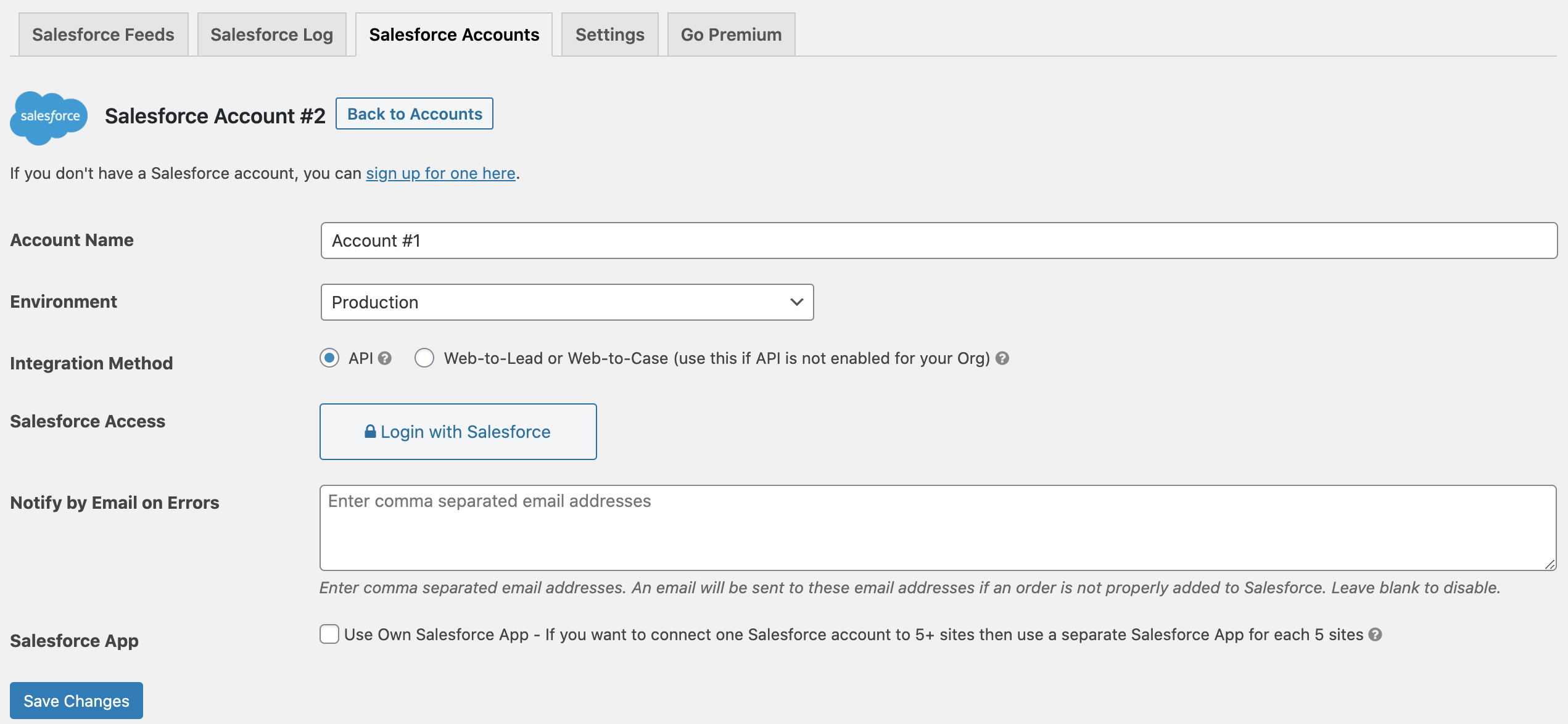
Task: Click the Salesforce App label
Action: tap(74, 641)
